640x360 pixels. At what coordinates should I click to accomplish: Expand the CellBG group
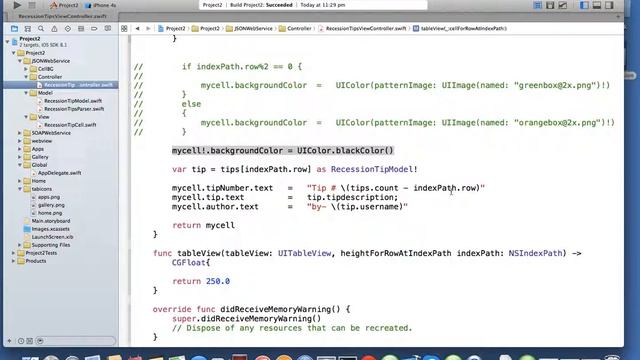pyautogui.click(x=26, y=69)
